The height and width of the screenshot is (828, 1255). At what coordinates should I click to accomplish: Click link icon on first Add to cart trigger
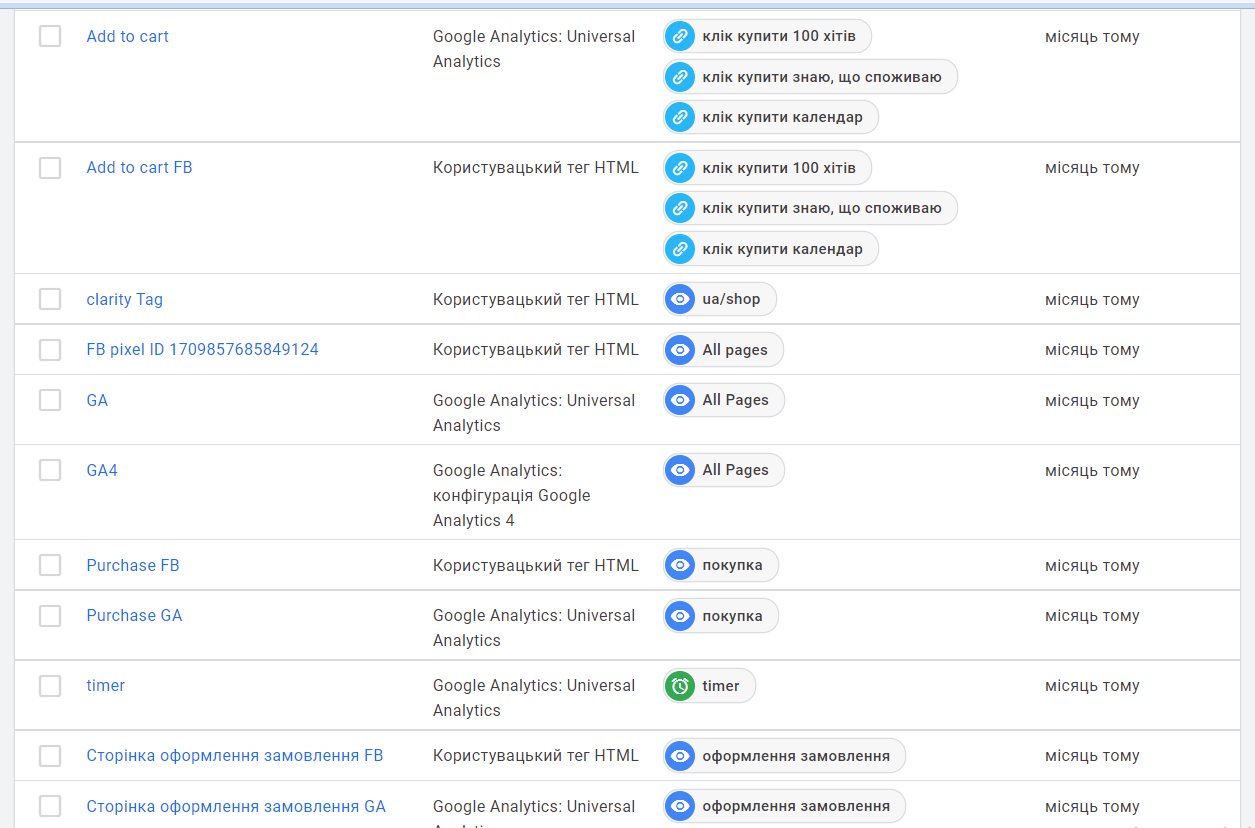pos(680,37)
